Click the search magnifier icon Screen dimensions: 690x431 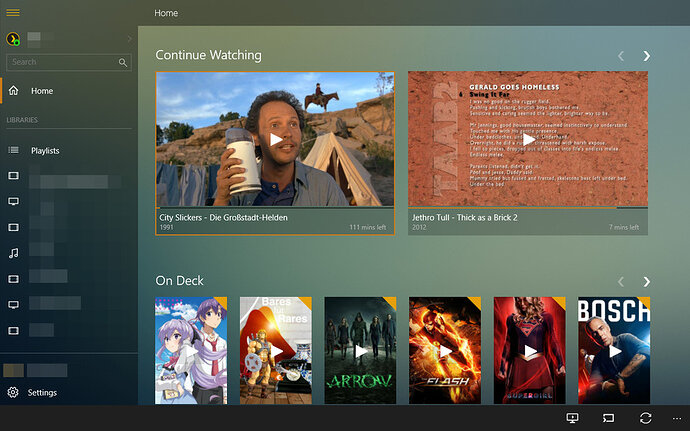pyautogui.click(x=123, y=63)
